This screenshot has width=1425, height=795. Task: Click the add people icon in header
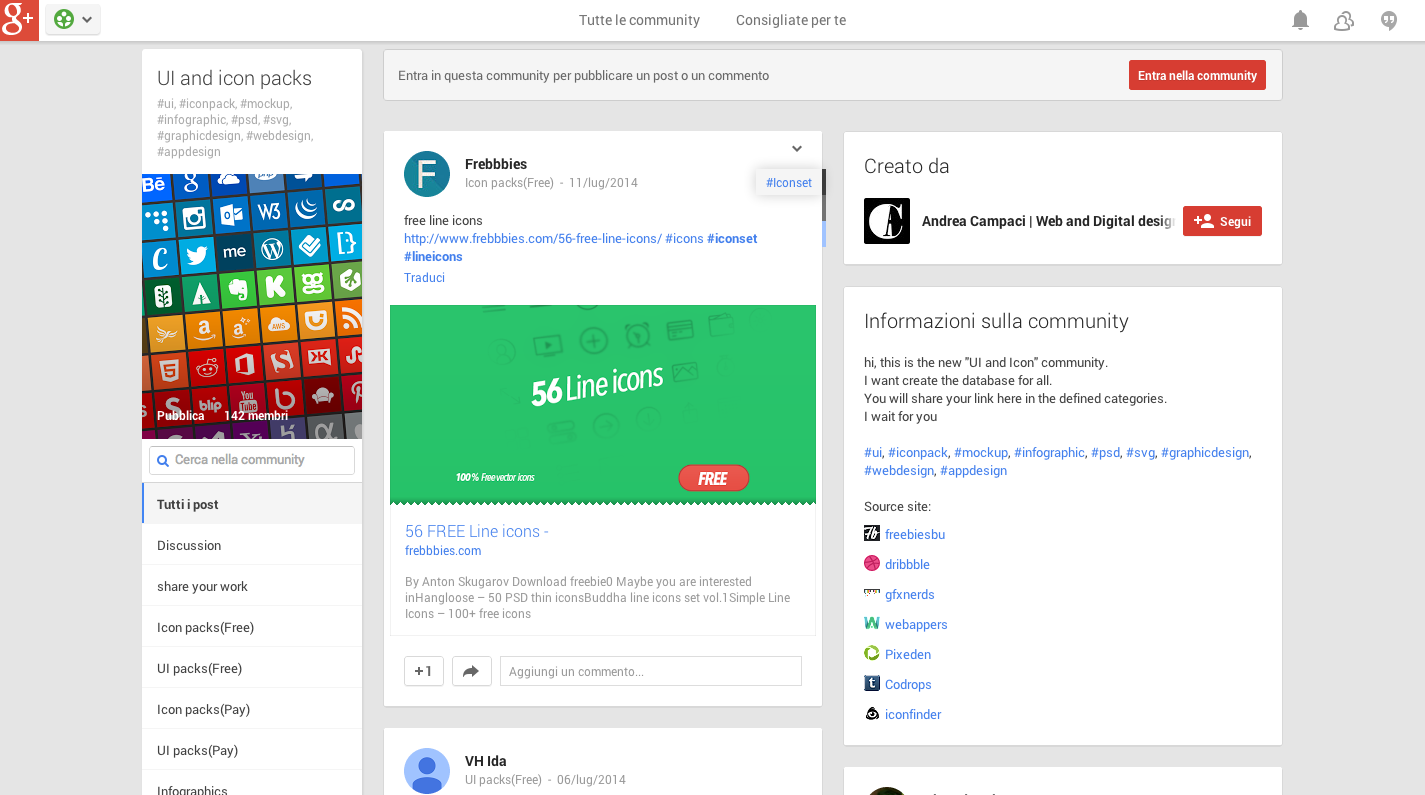coord(1344,20)
